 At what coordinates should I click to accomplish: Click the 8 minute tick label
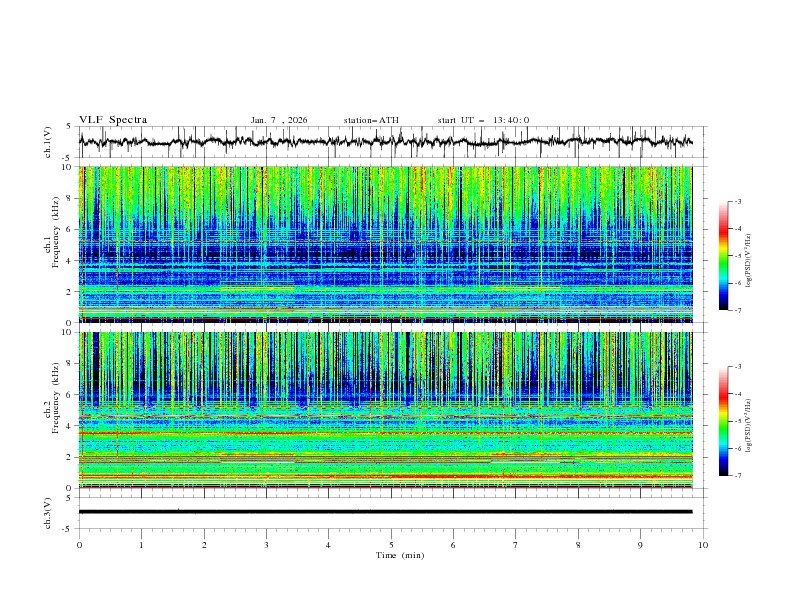coord(578,545)
